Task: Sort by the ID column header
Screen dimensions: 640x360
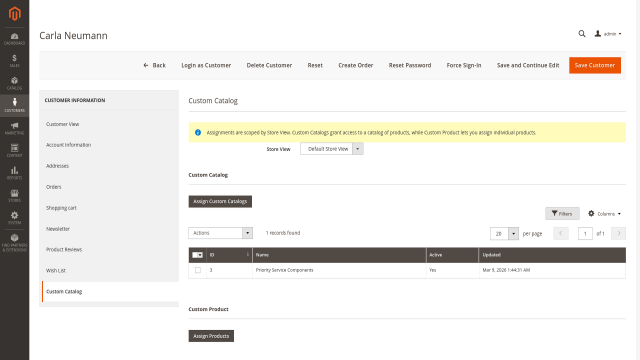Action: [229, 255]
